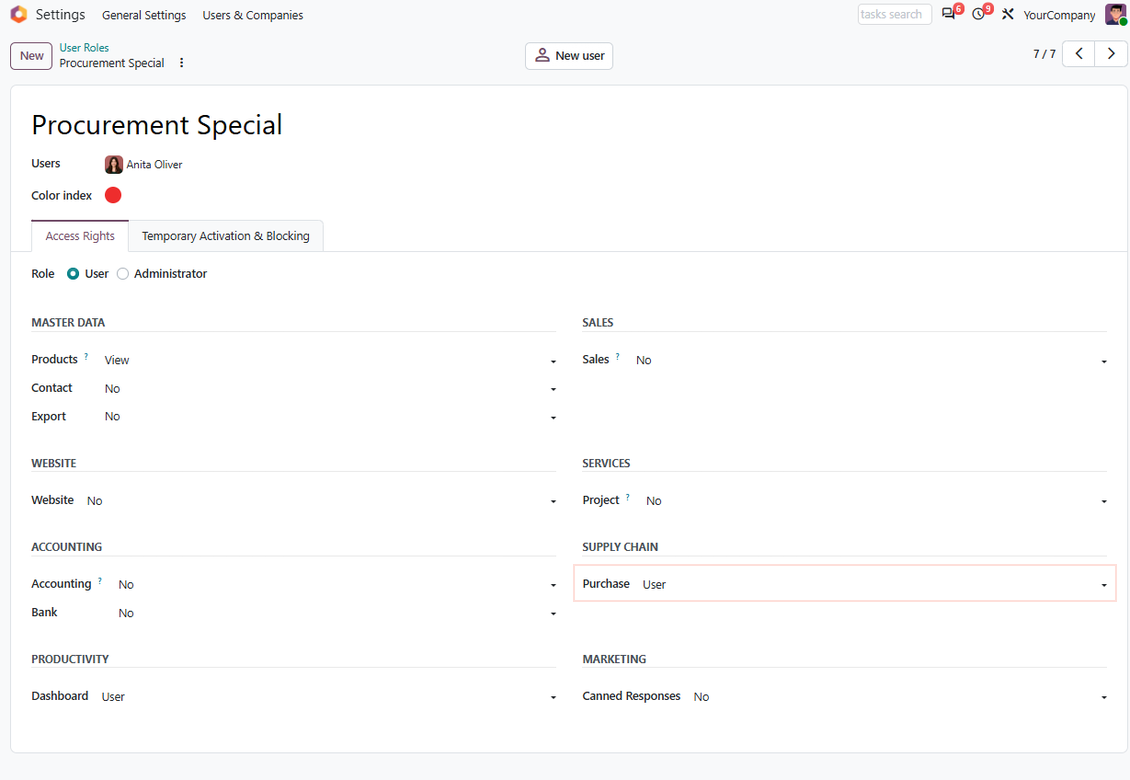Open the Accounting access dropdown
Screen dimensions: 1130x780
click(337, 585)
